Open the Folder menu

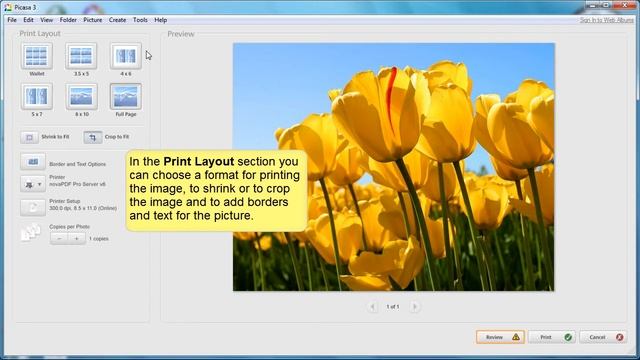point(68,20)
